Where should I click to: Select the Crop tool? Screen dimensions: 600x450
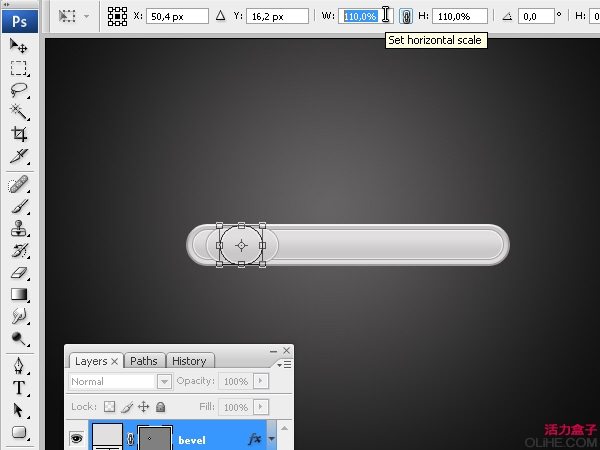[18, 134]
